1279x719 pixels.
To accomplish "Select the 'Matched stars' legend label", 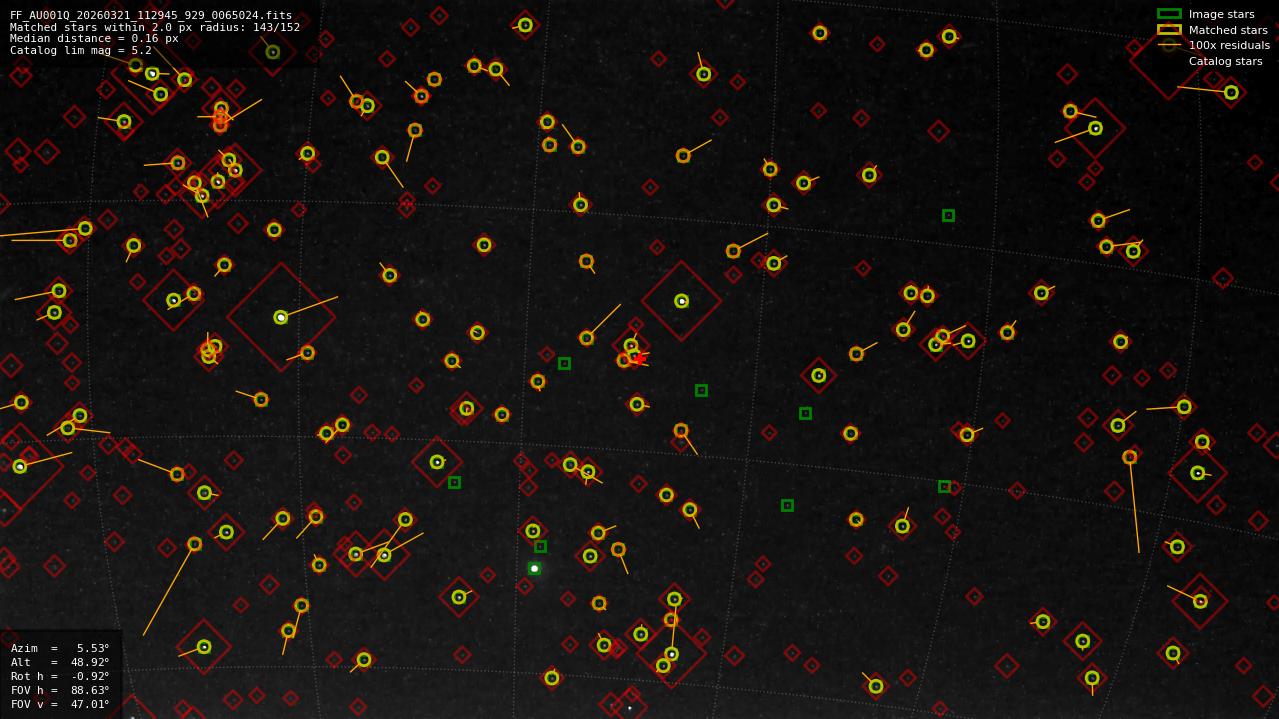I will 1228,30.
